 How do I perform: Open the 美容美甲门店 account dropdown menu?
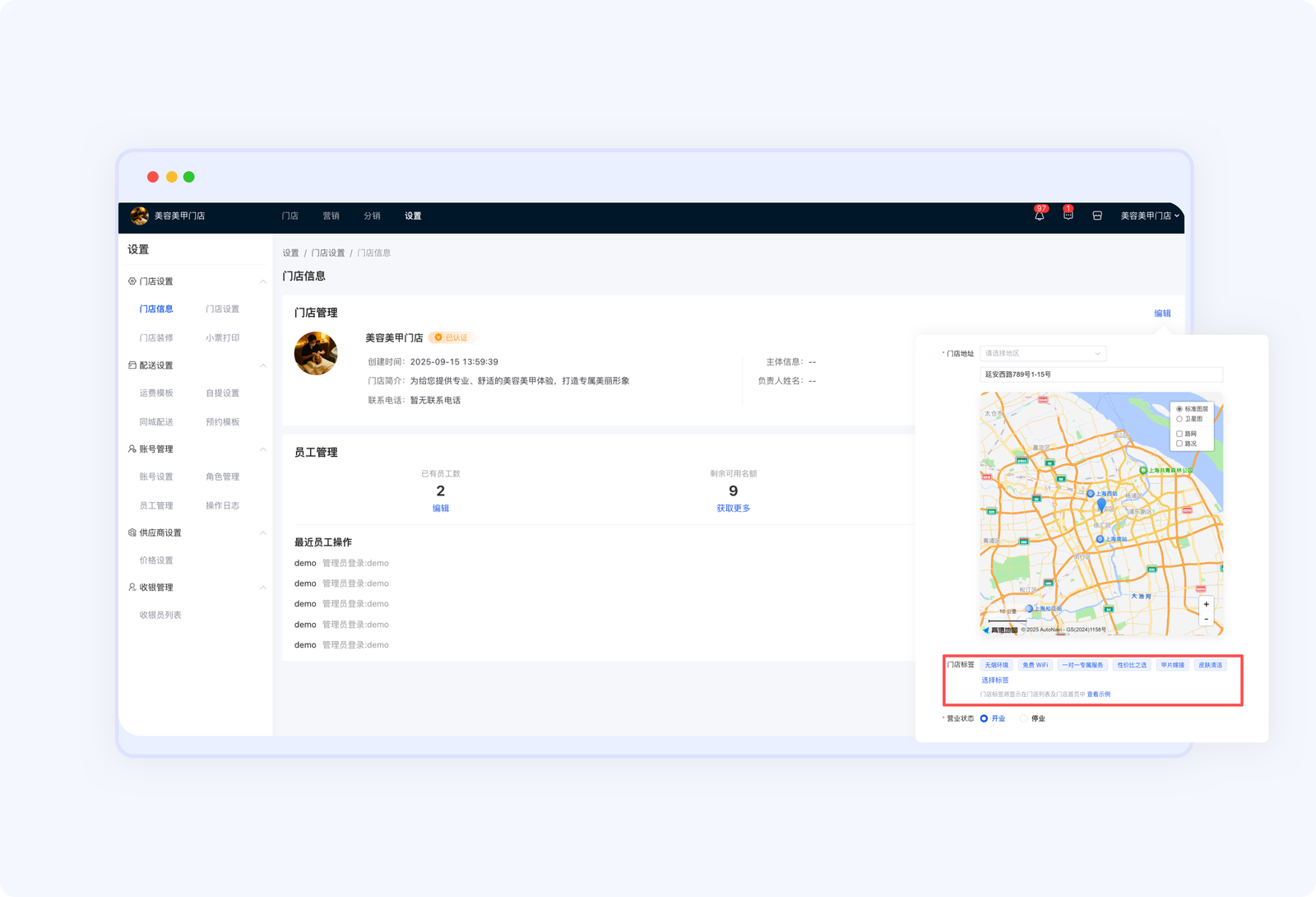(x=1149, y=216)
